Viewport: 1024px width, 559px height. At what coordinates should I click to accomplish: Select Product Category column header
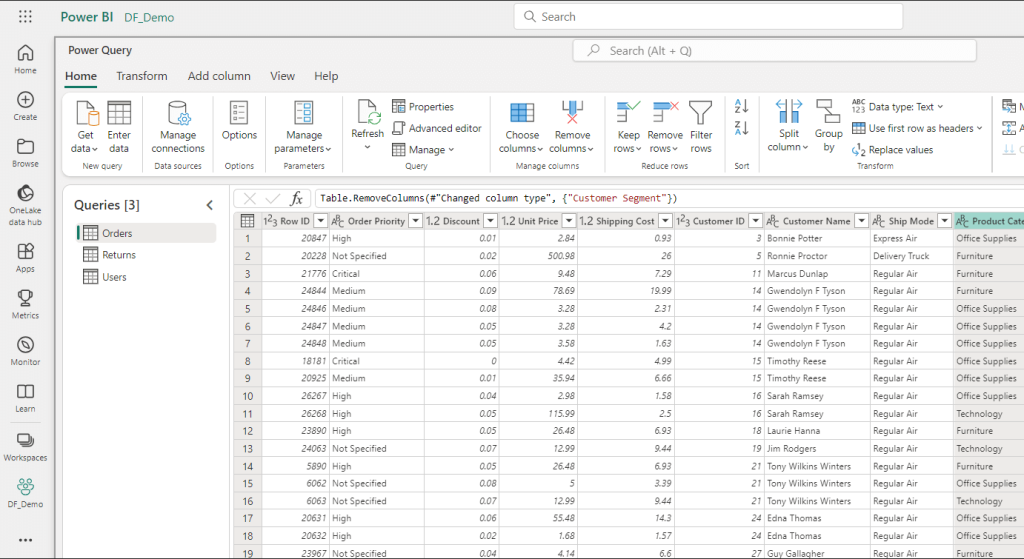[989, 221]
